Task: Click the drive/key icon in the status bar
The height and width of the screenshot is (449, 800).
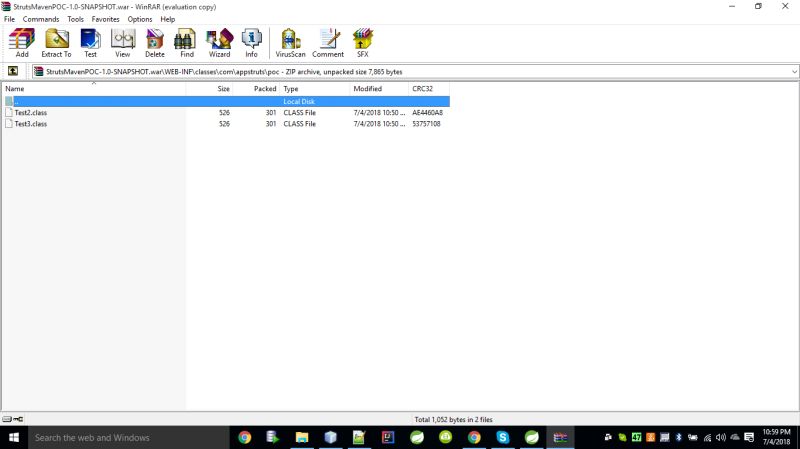Action: pyautogui.click(x=13, y=419)
